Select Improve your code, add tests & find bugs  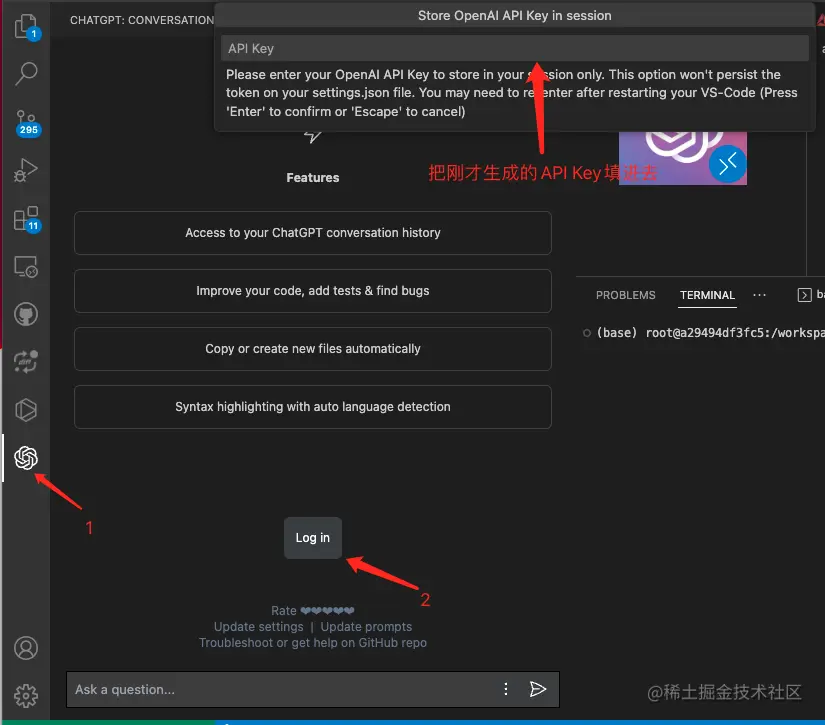313,291
